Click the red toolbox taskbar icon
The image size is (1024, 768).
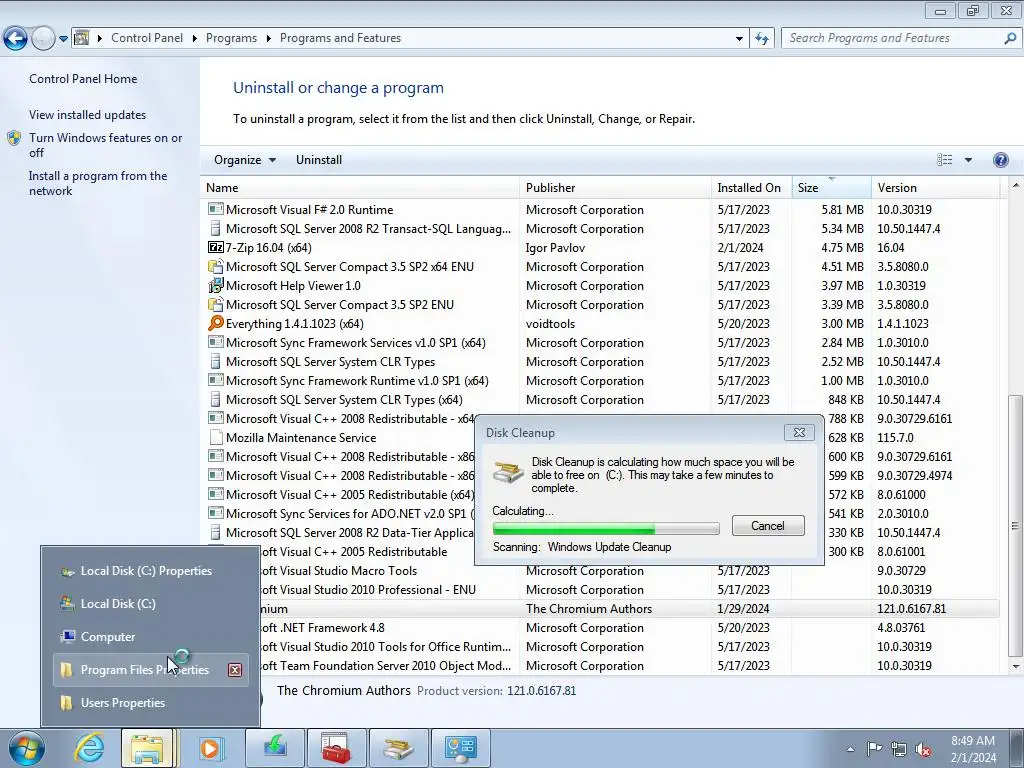pyautogui.click(x=336, y=748)
